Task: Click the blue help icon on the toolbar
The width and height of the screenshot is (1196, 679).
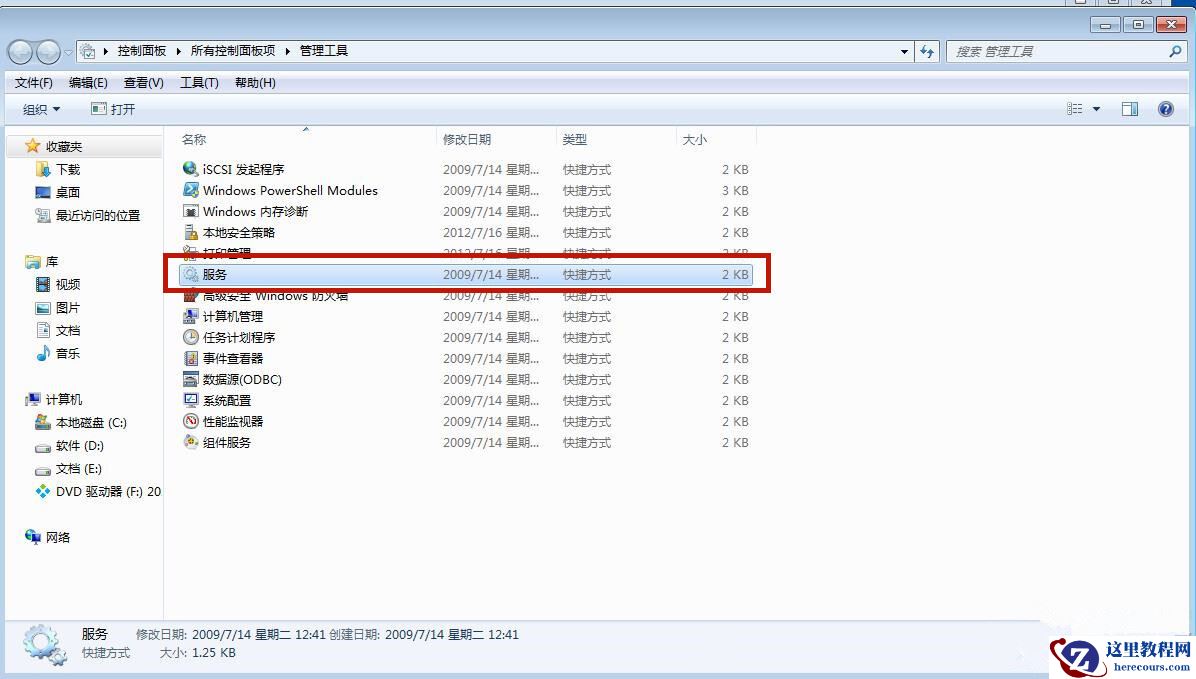Action: click(x=1165, y=108)
